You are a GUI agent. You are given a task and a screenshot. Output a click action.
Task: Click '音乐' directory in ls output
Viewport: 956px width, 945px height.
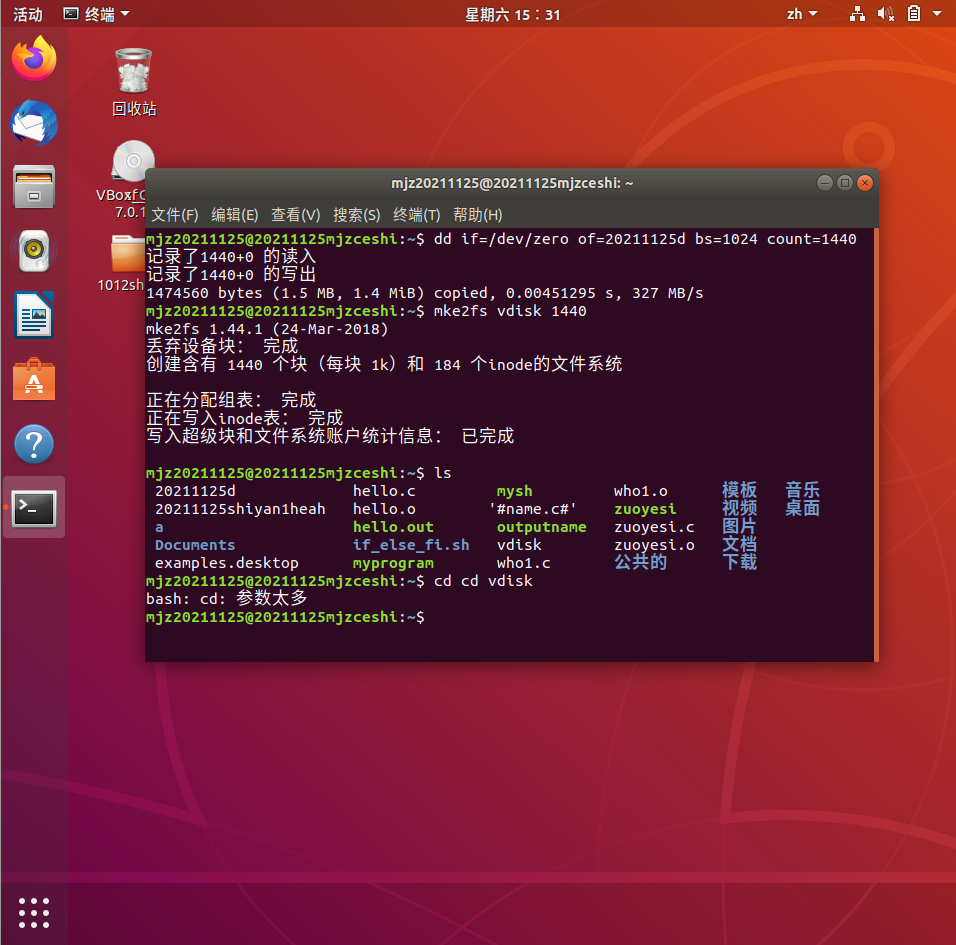tap(802, 490)
